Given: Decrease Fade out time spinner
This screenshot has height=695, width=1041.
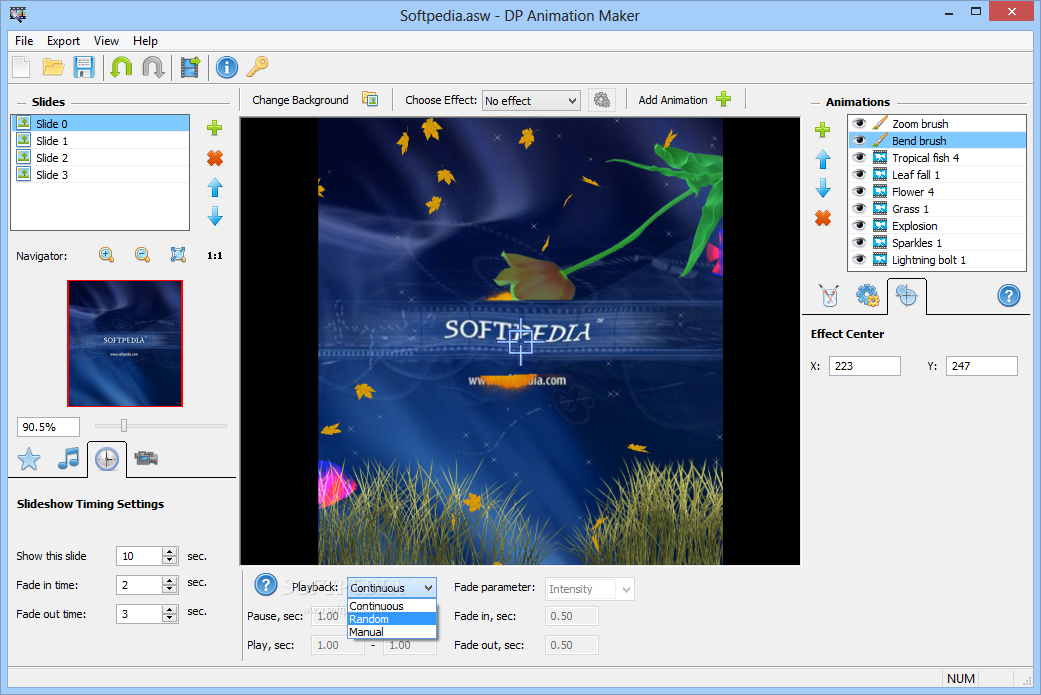Looking at the screenshot, I should pyautogui.click(x=170, y=618).
